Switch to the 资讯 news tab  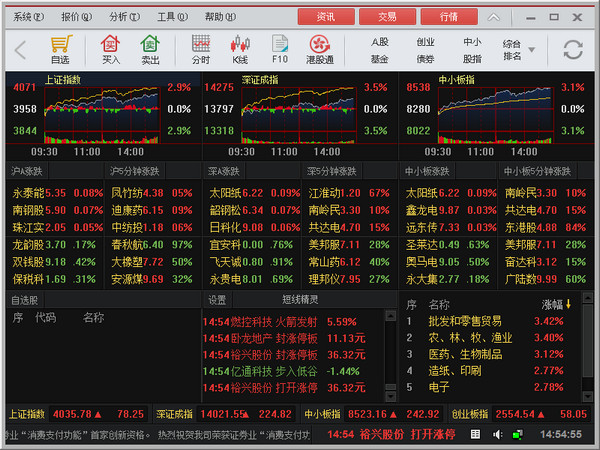(x=326, y=17)
